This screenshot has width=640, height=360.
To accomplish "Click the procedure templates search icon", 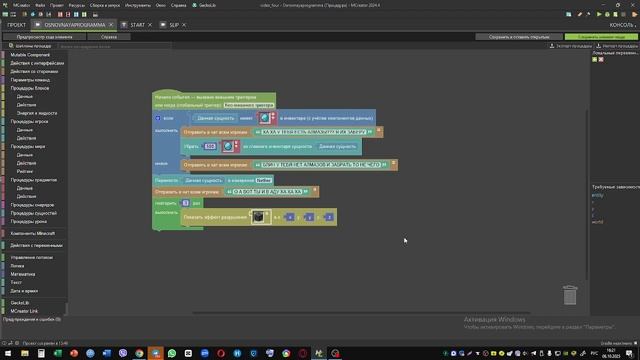I will coord(11,46).
